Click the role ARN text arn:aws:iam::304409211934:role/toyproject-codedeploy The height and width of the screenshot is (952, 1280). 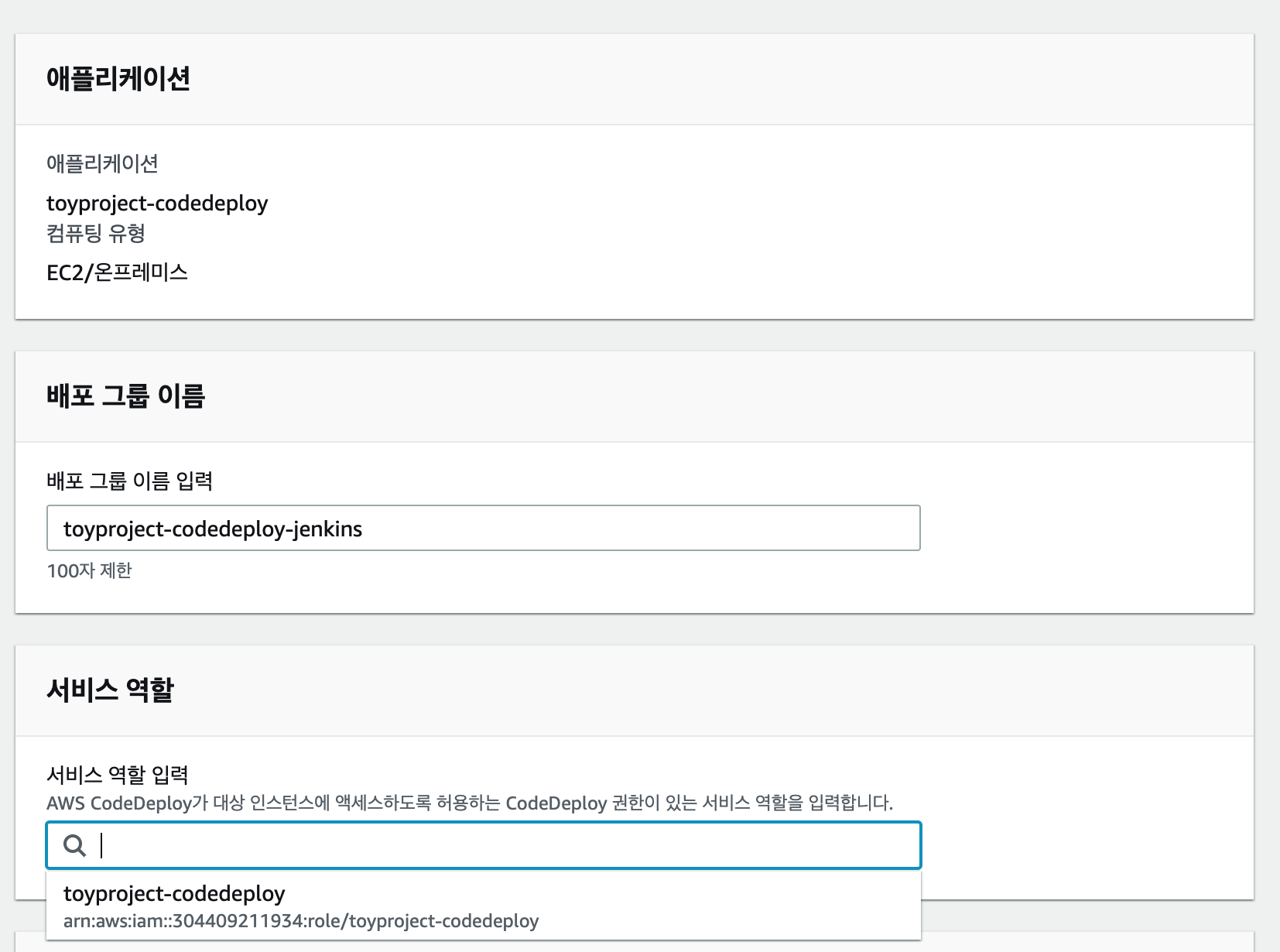[301, 921]
